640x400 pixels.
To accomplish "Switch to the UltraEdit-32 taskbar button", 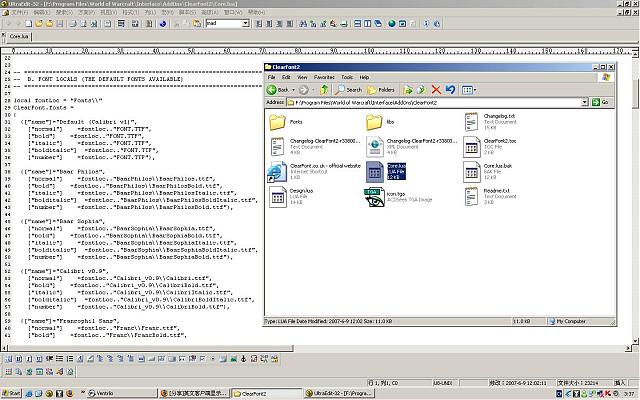I will (339, 393).
